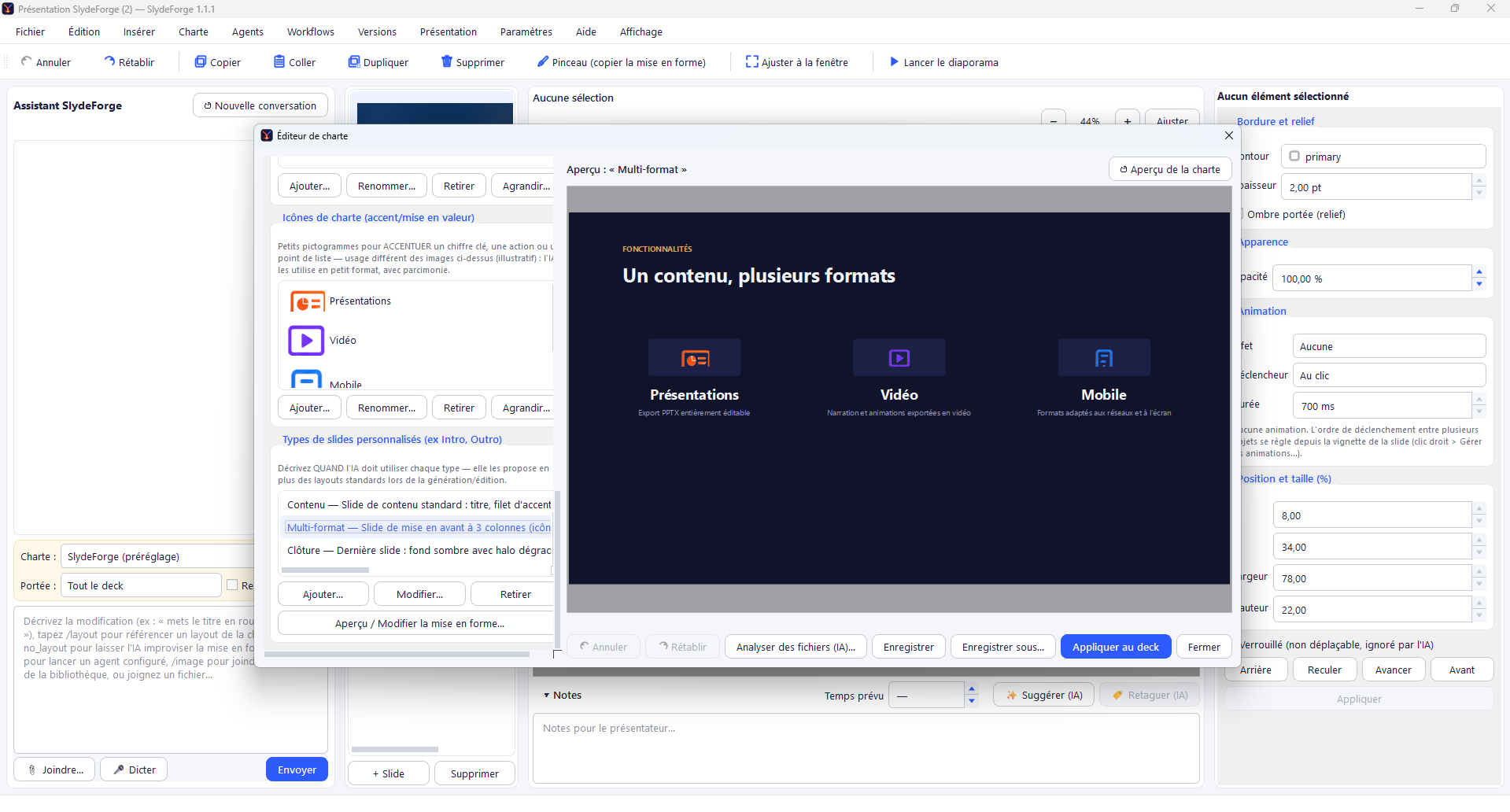Toggle the primary contour checkbox
The image size is (1510, 812).
pyautogui.click(x=1294, y=156)
